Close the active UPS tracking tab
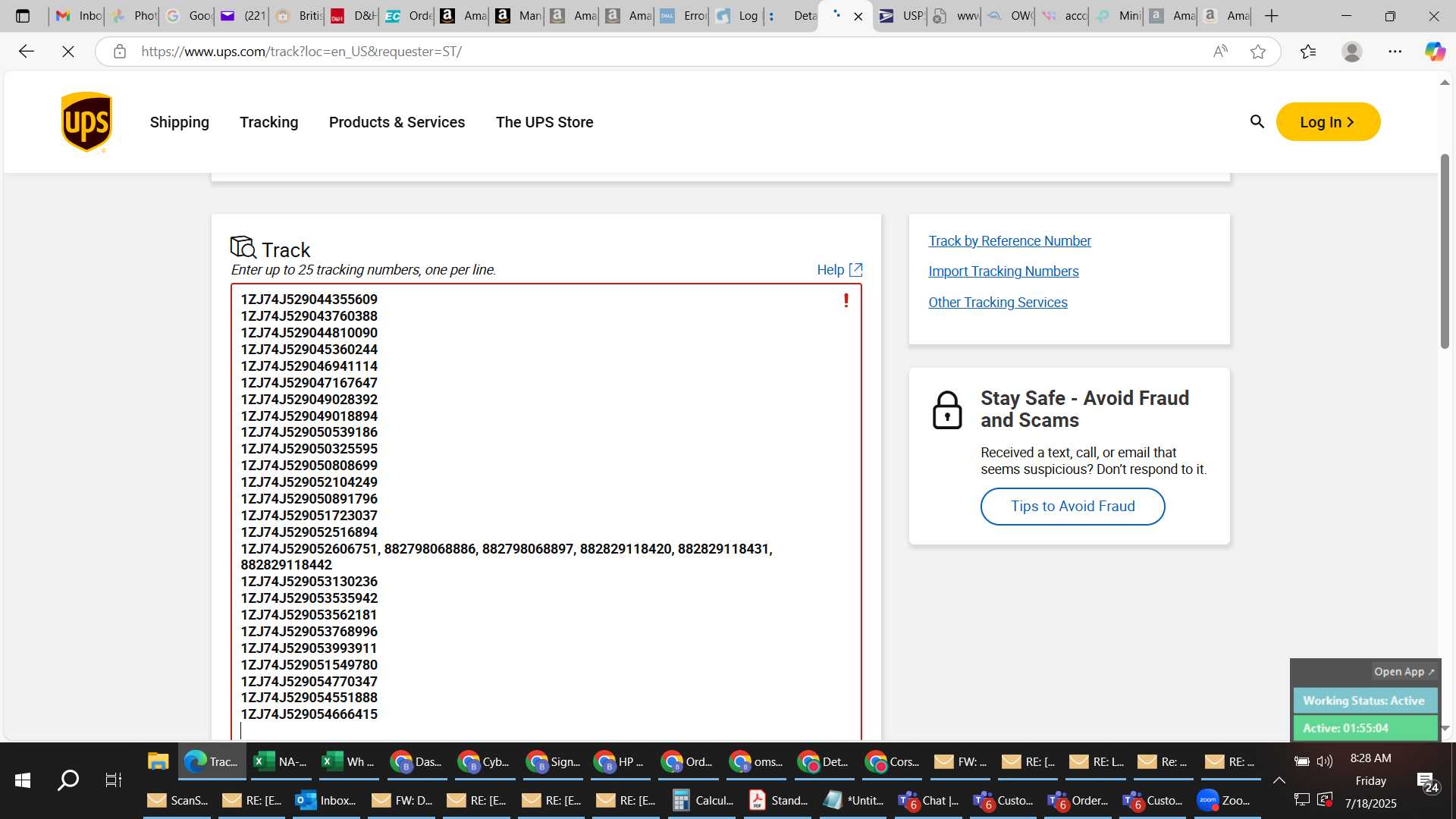1456x819 pixels. click(x=858, y=16)
